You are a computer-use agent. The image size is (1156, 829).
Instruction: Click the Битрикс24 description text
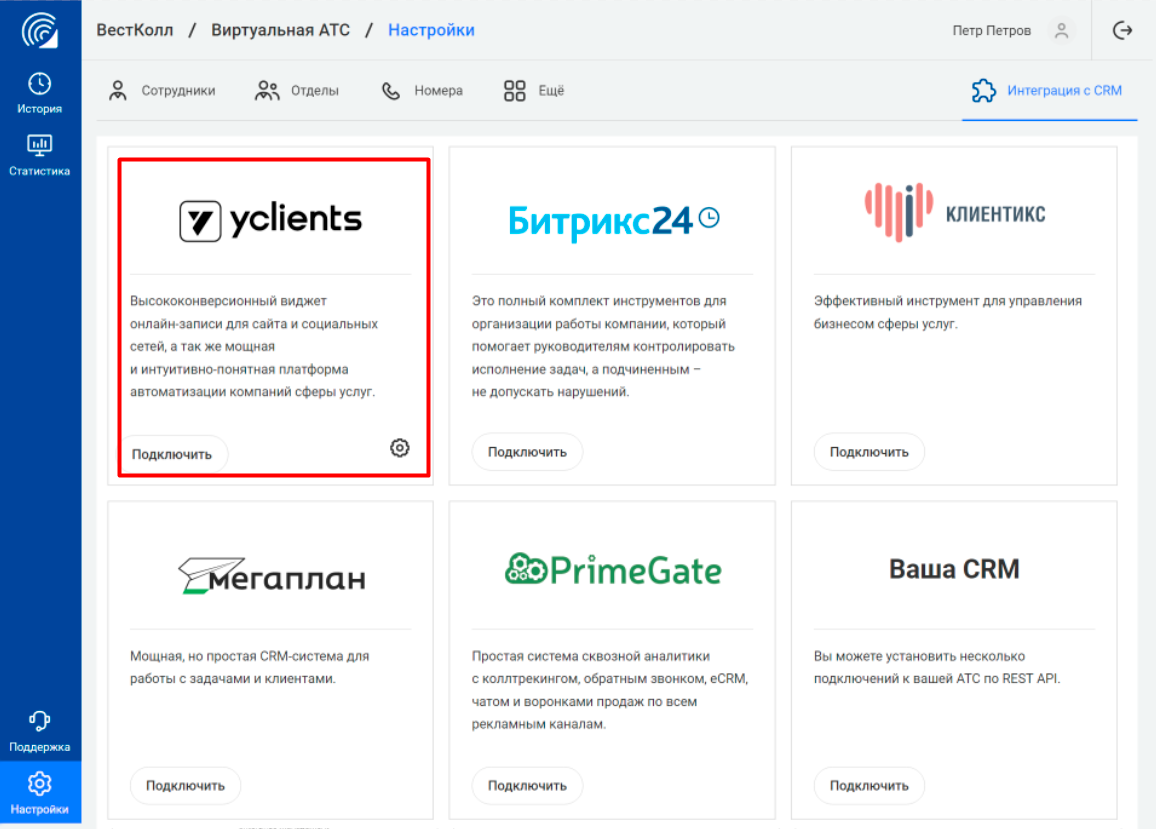coord(603,347)
